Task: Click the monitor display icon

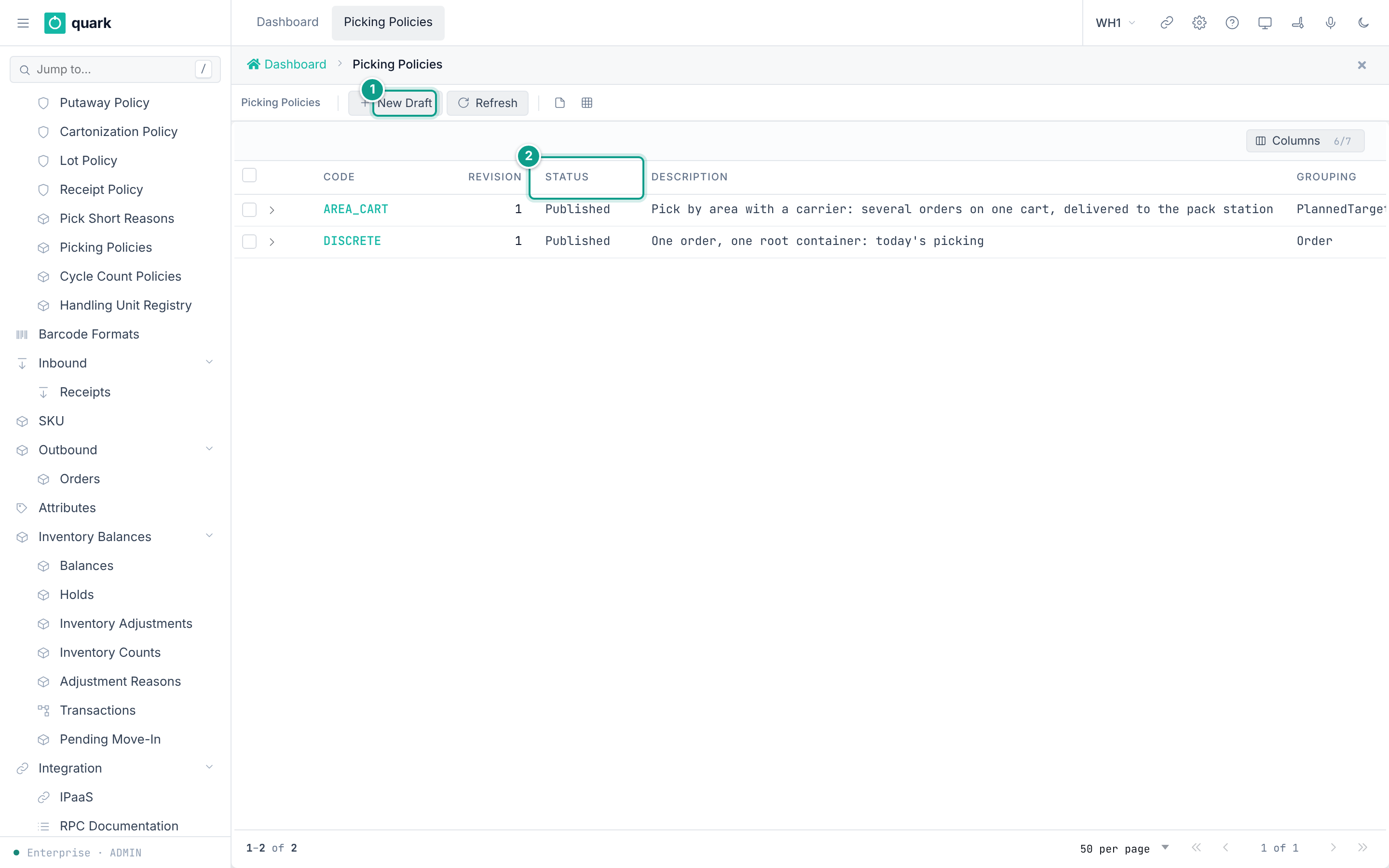Action: click(x=1265, y=23)
